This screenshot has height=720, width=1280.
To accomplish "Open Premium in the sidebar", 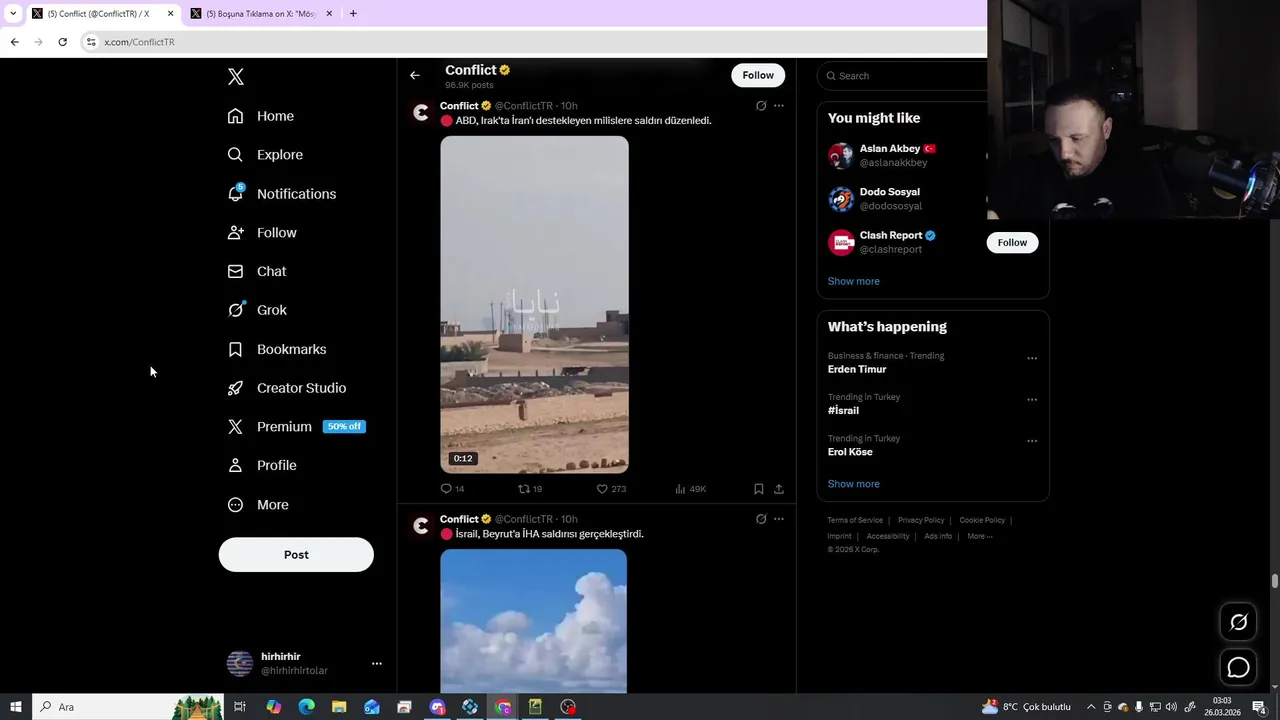I will [296, 427].
